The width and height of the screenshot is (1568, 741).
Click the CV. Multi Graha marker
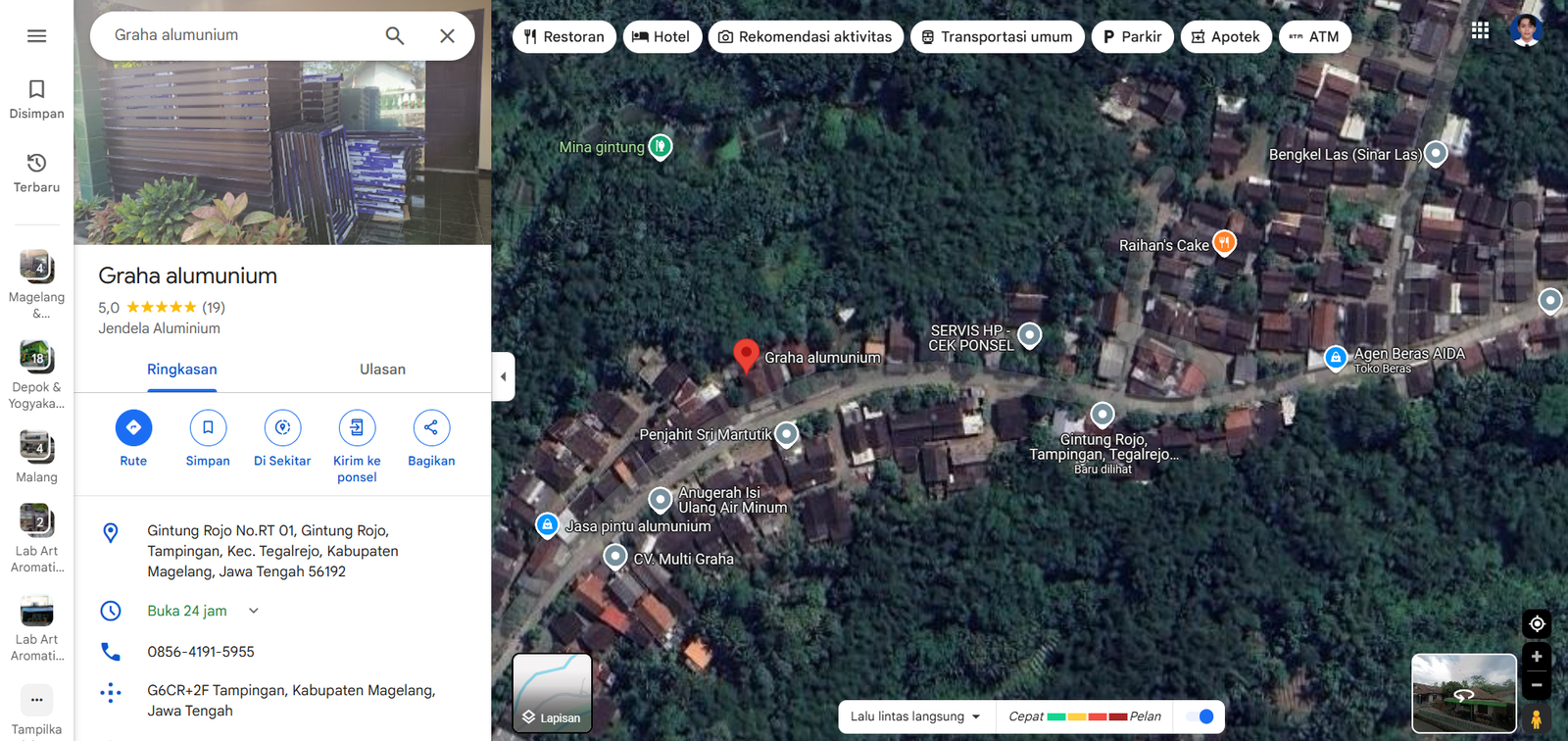pyautogui.click(x=614, y=557)
